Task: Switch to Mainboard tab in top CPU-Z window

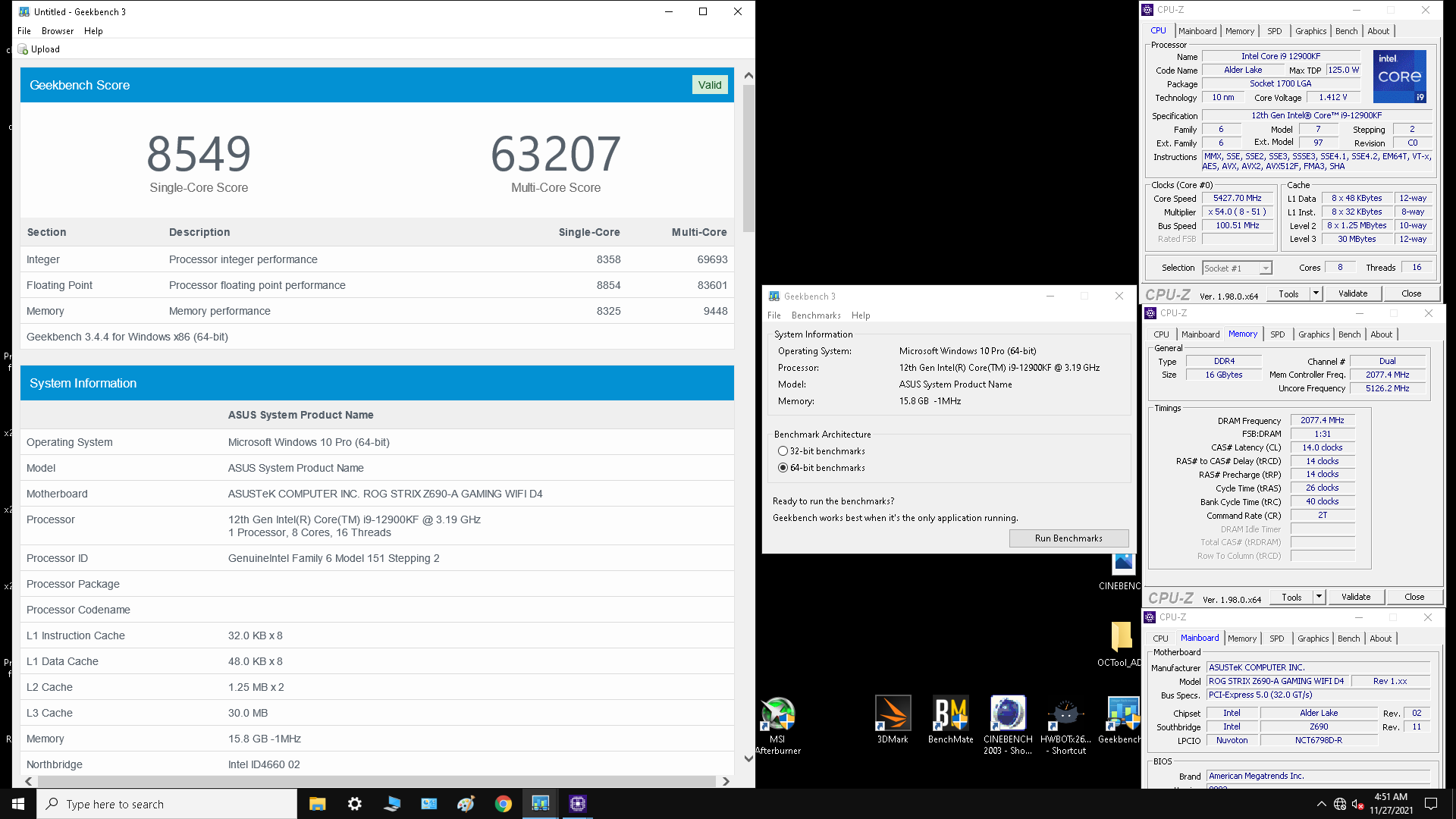Action: [x=1197, y=31]
